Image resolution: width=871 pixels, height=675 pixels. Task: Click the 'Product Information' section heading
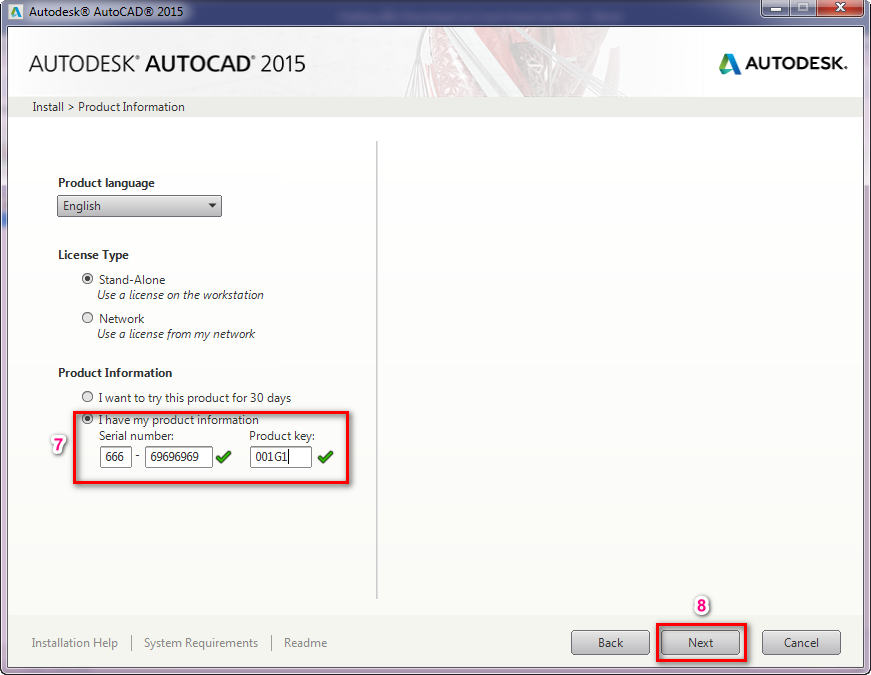(115, 373)
